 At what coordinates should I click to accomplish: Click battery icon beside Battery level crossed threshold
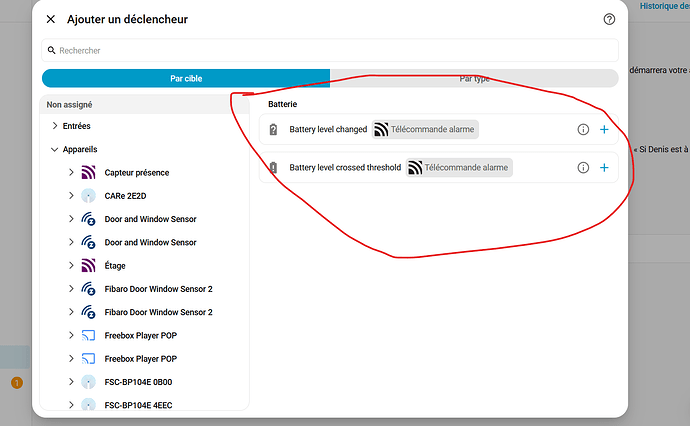coord(273,168)
